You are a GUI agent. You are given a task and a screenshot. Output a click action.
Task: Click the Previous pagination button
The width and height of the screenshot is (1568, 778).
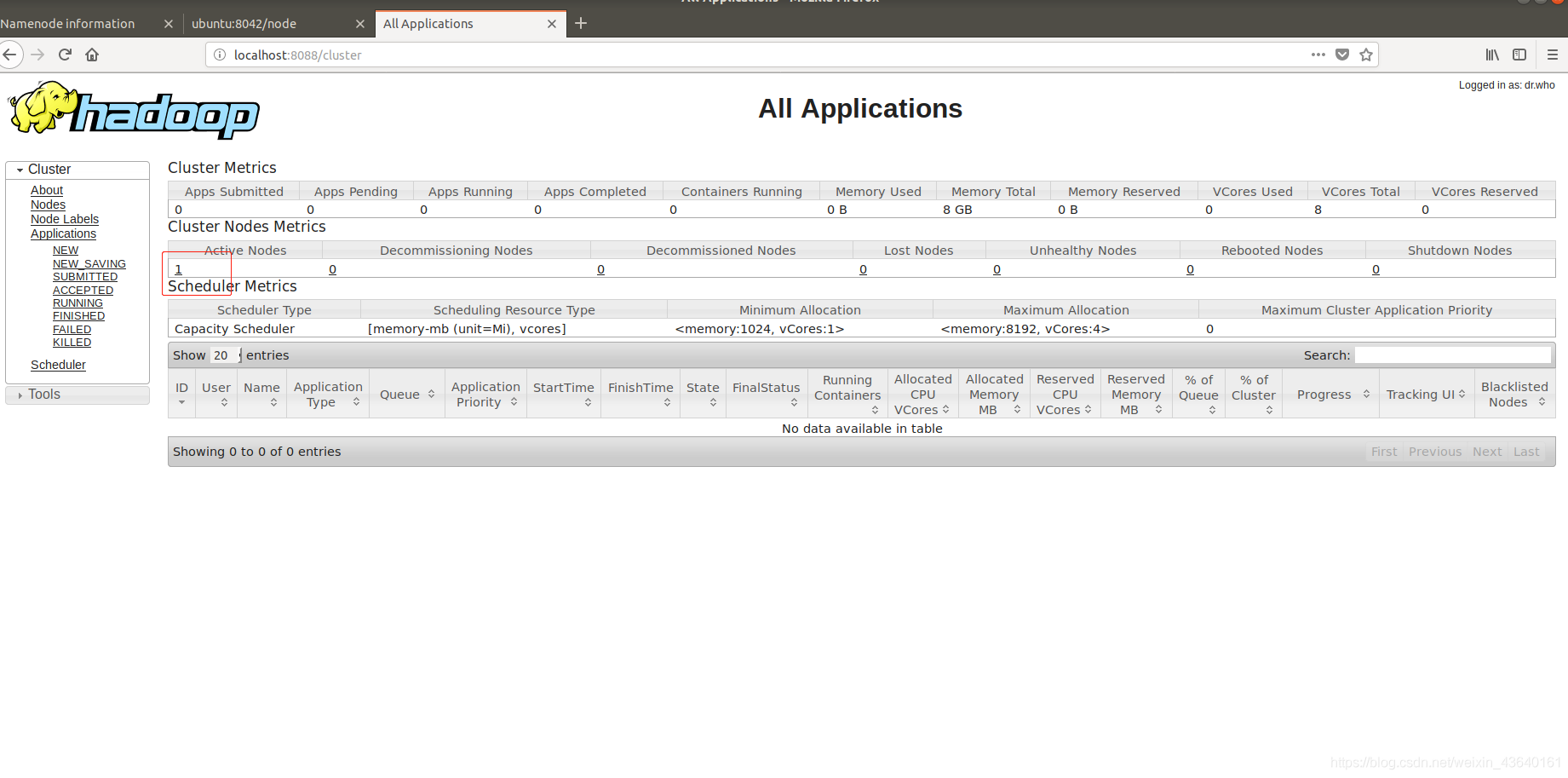click(x=1435, y=452)
